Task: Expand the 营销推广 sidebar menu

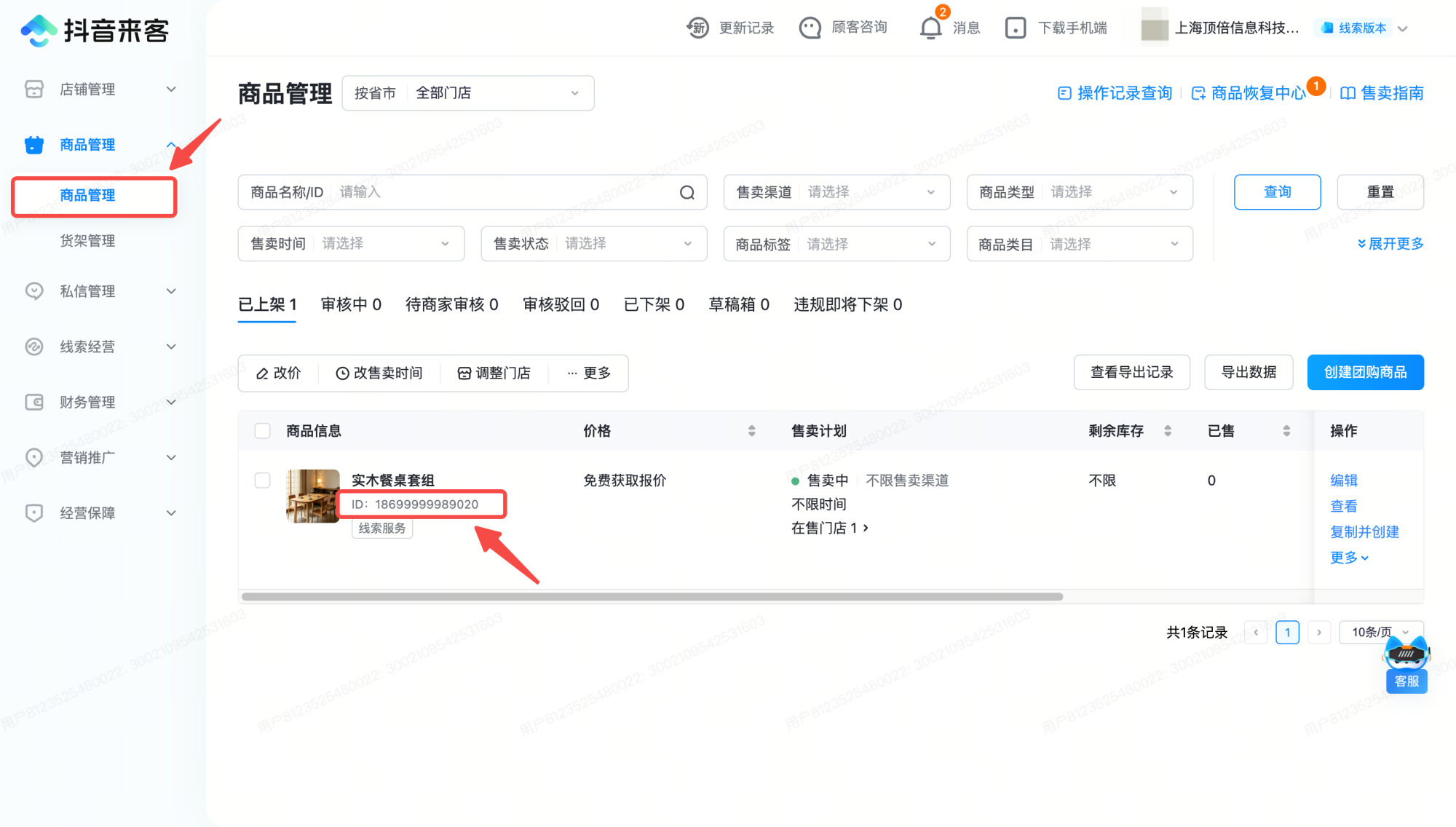Action: pyautogui.click(x=171, y=457)
